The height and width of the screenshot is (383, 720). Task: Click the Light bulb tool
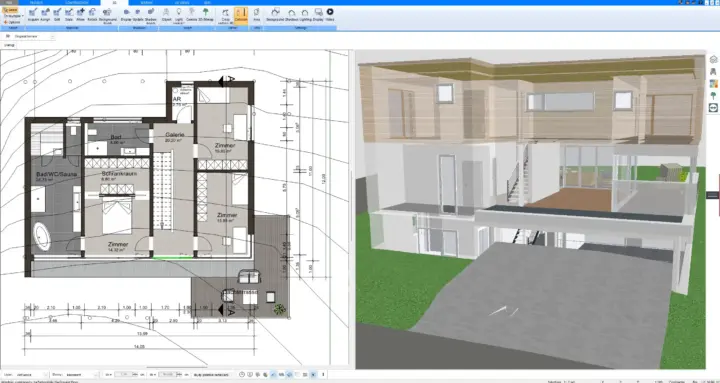click(x=179, y=16)
